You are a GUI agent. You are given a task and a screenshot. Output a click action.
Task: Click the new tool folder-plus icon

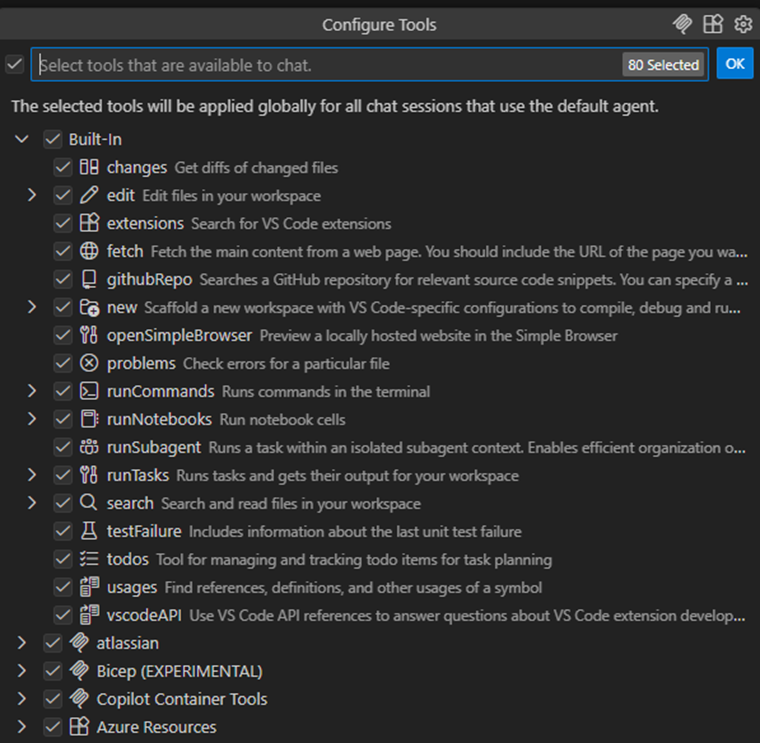[89, 307]
